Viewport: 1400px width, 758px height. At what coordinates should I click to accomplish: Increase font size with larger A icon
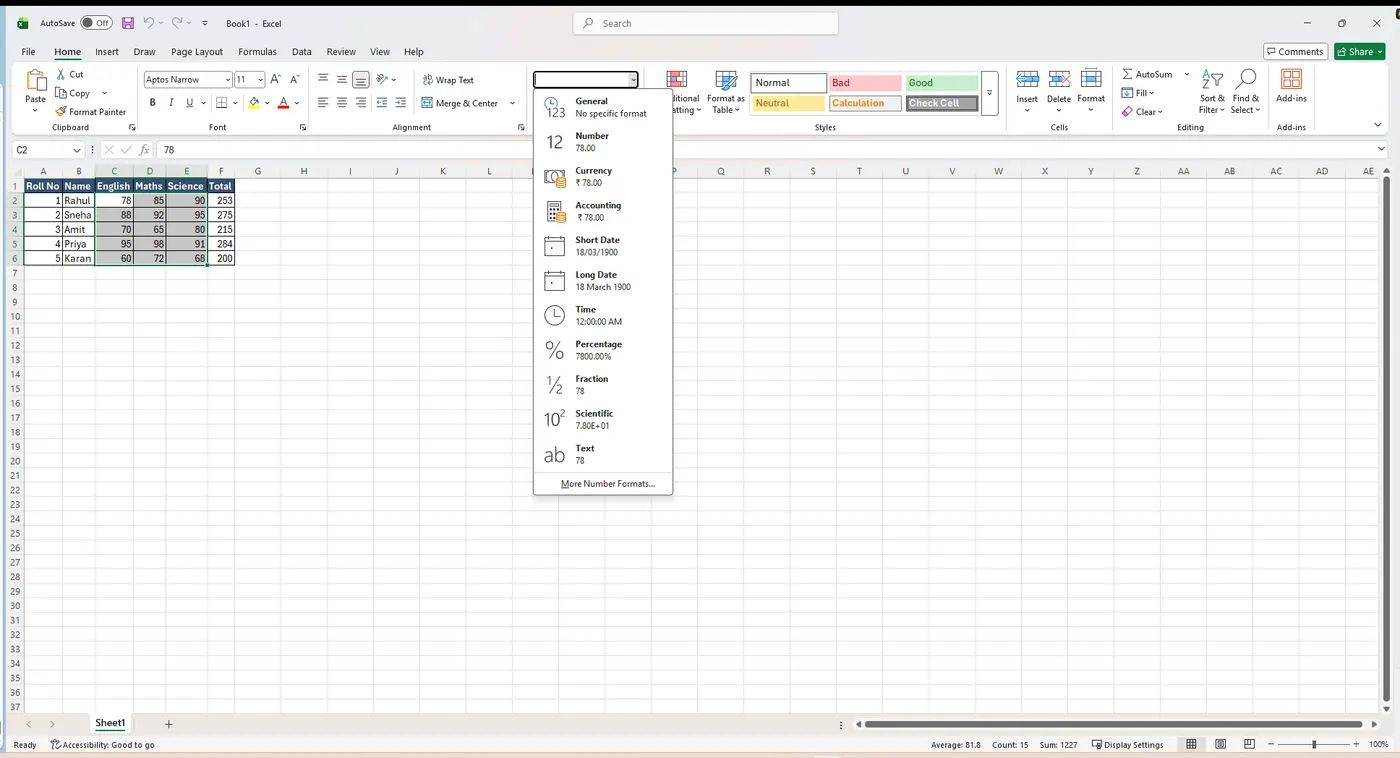pyautogui.click(x=276, y=79)
